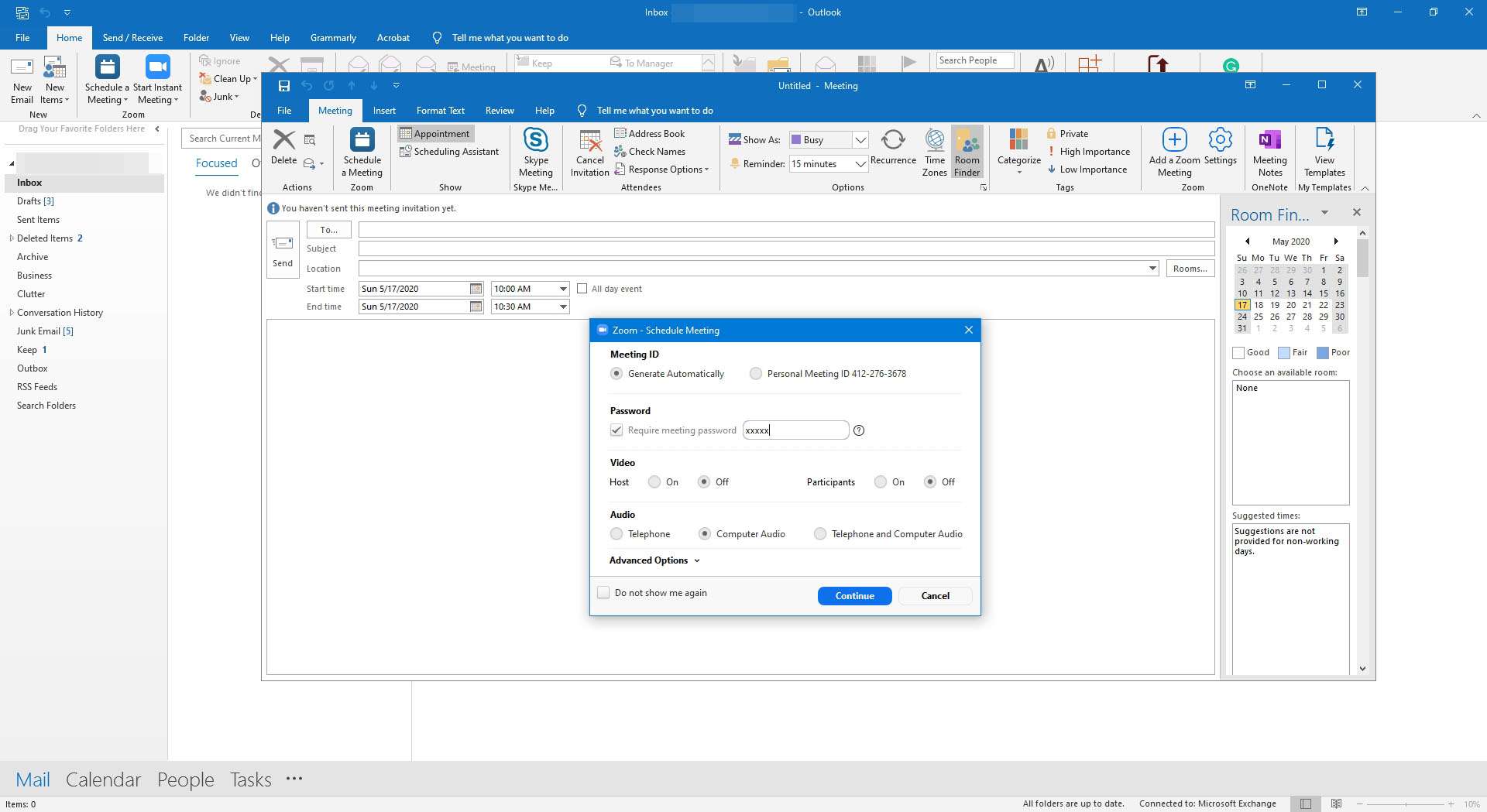Click the Rooms... button
The width and height of the screenshot is (1487, 812).
click(x=1190, y=268)
